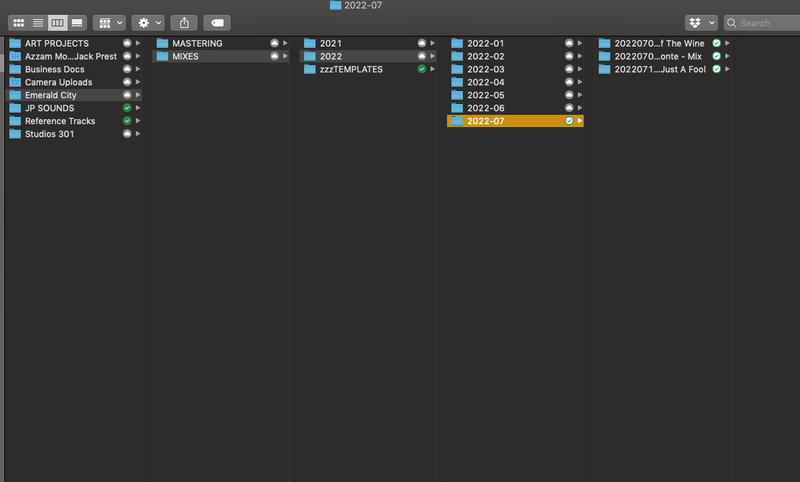The image size is (800, 482).
Task: Click the magnifier icon in Search
Action: (x=732, y=23)
